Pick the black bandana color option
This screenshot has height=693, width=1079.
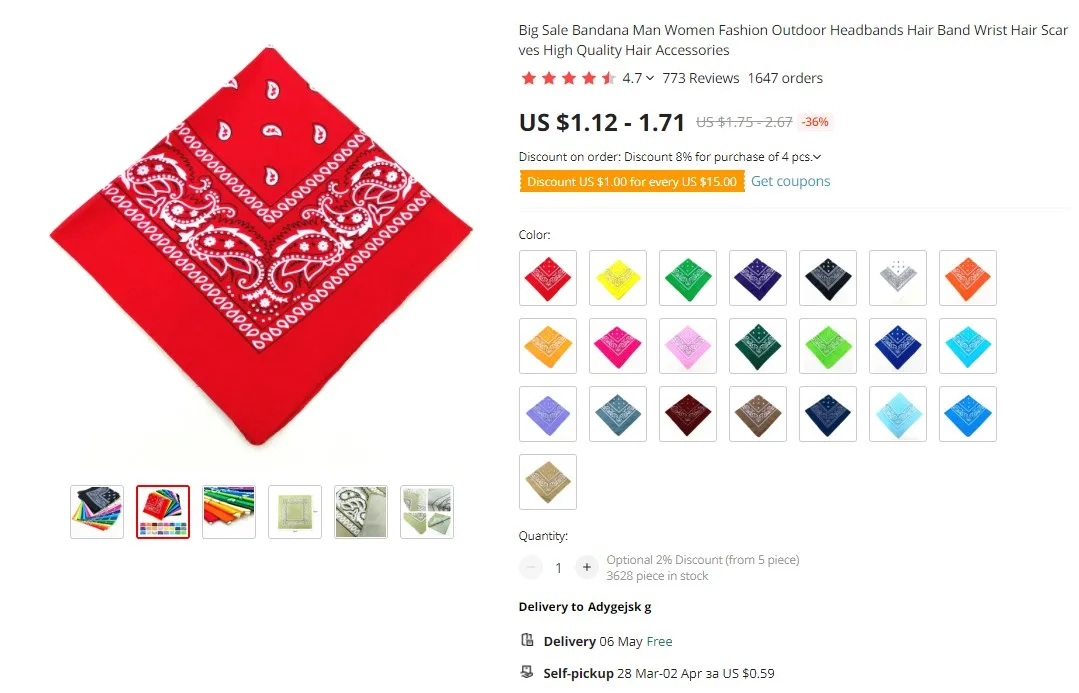(828, 278)
